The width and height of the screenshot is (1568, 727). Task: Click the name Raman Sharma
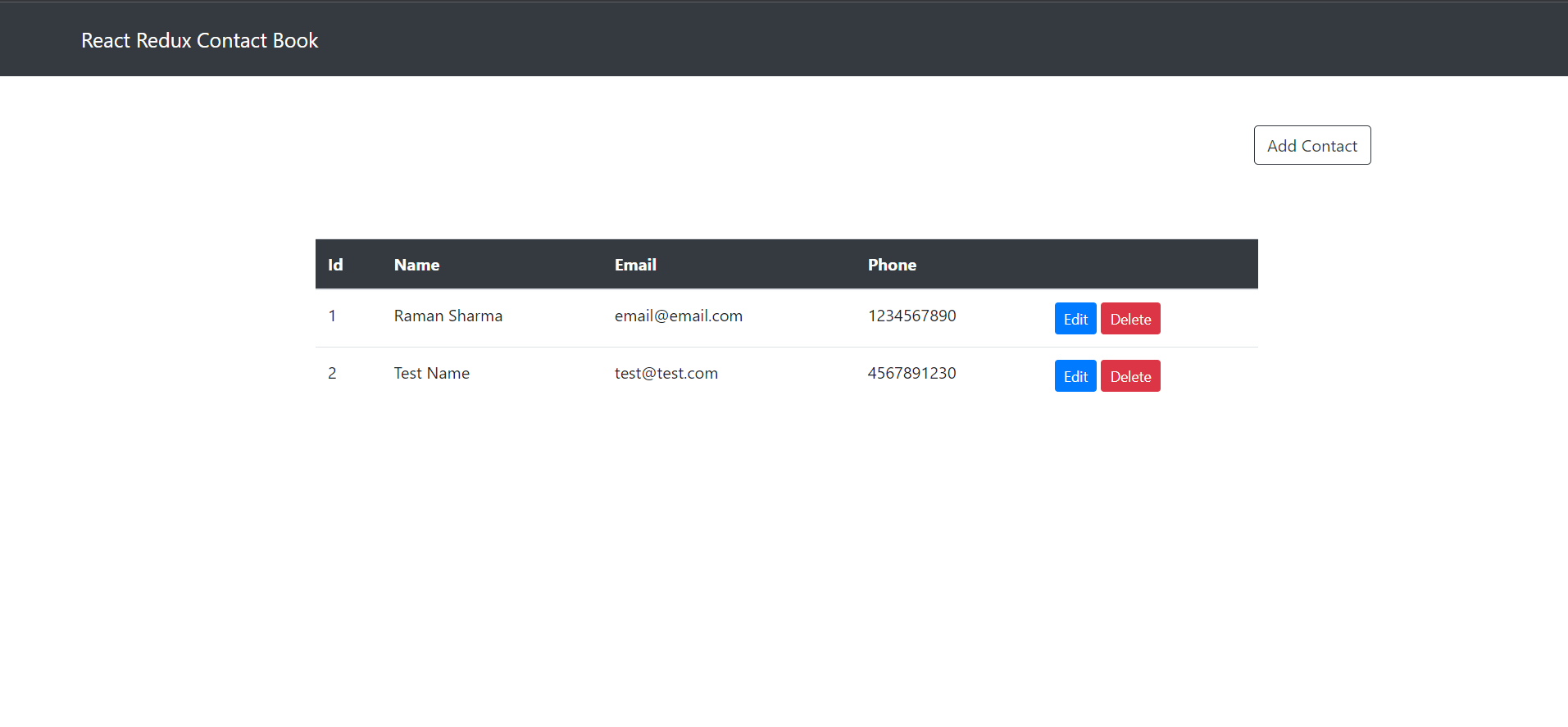(x=448, y=316)
